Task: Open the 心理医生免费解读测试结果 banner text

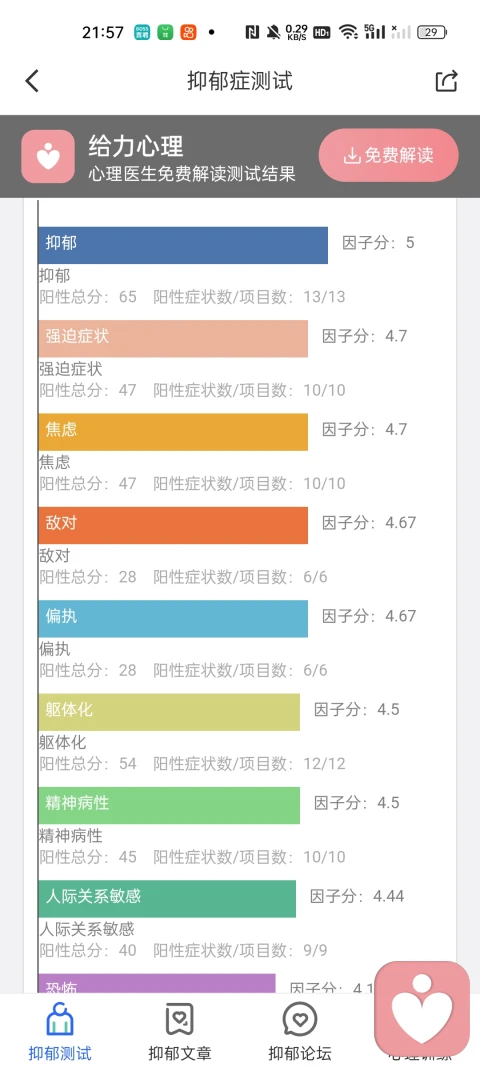Action: point(192,174)
